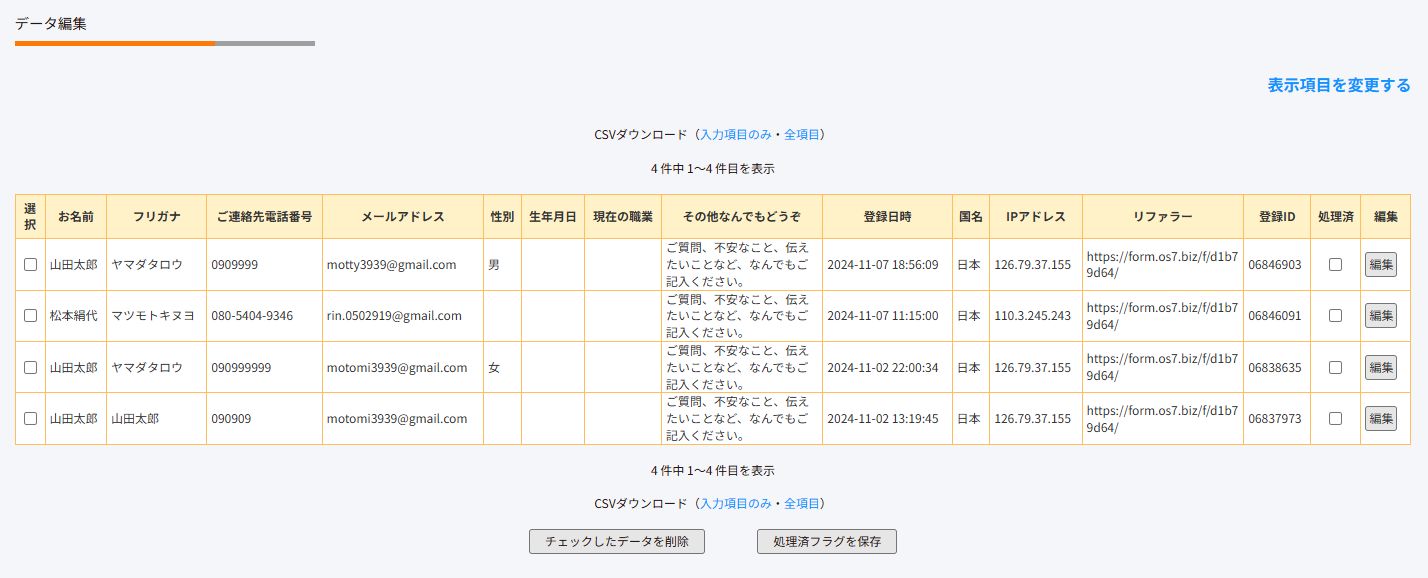Image resolution: width=1428 pixels, height=578 pixels.
Task: Click 編集 button for registration 06846903
Action: click(1381, 265)
